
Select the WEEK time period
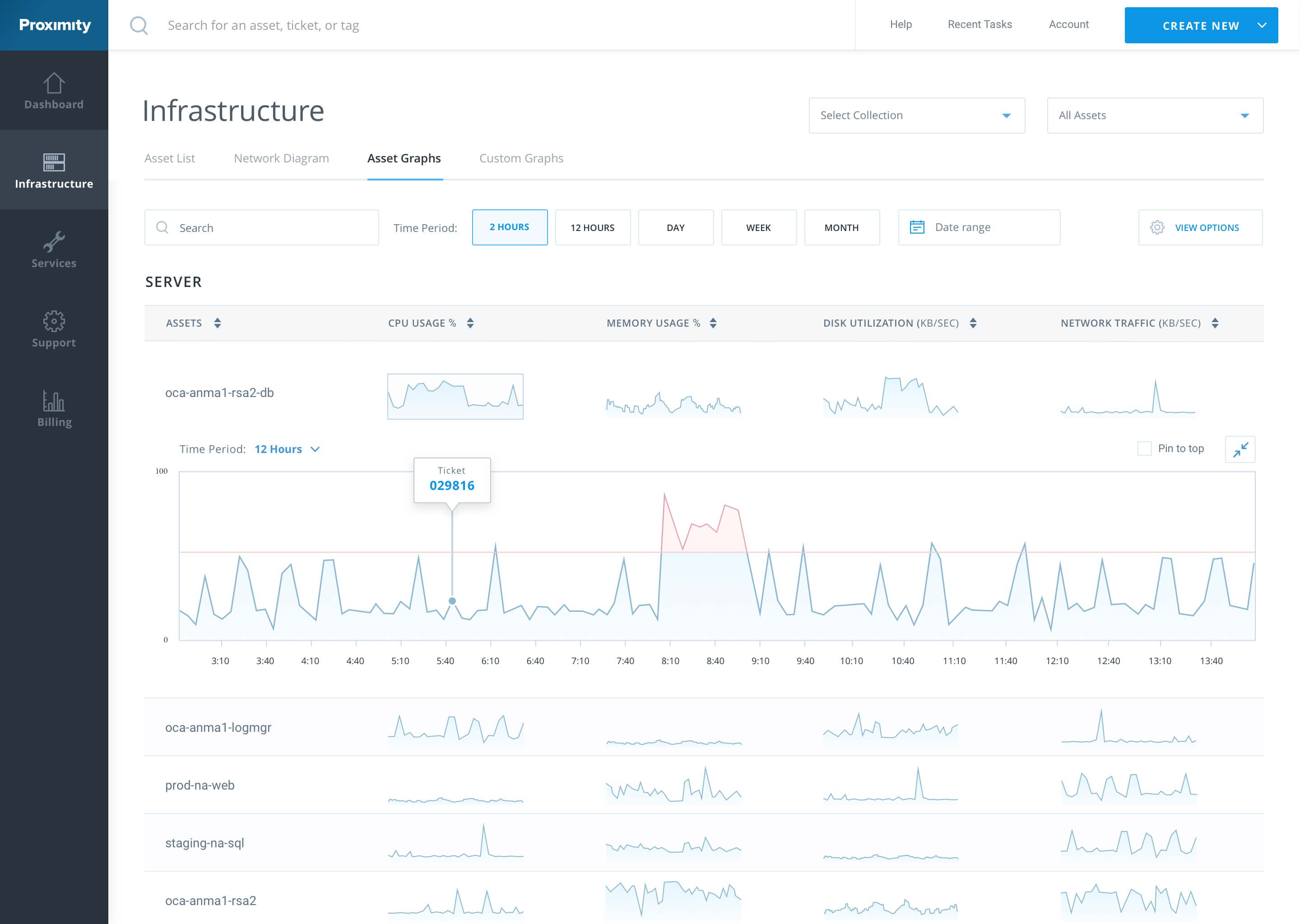[758, 227]
